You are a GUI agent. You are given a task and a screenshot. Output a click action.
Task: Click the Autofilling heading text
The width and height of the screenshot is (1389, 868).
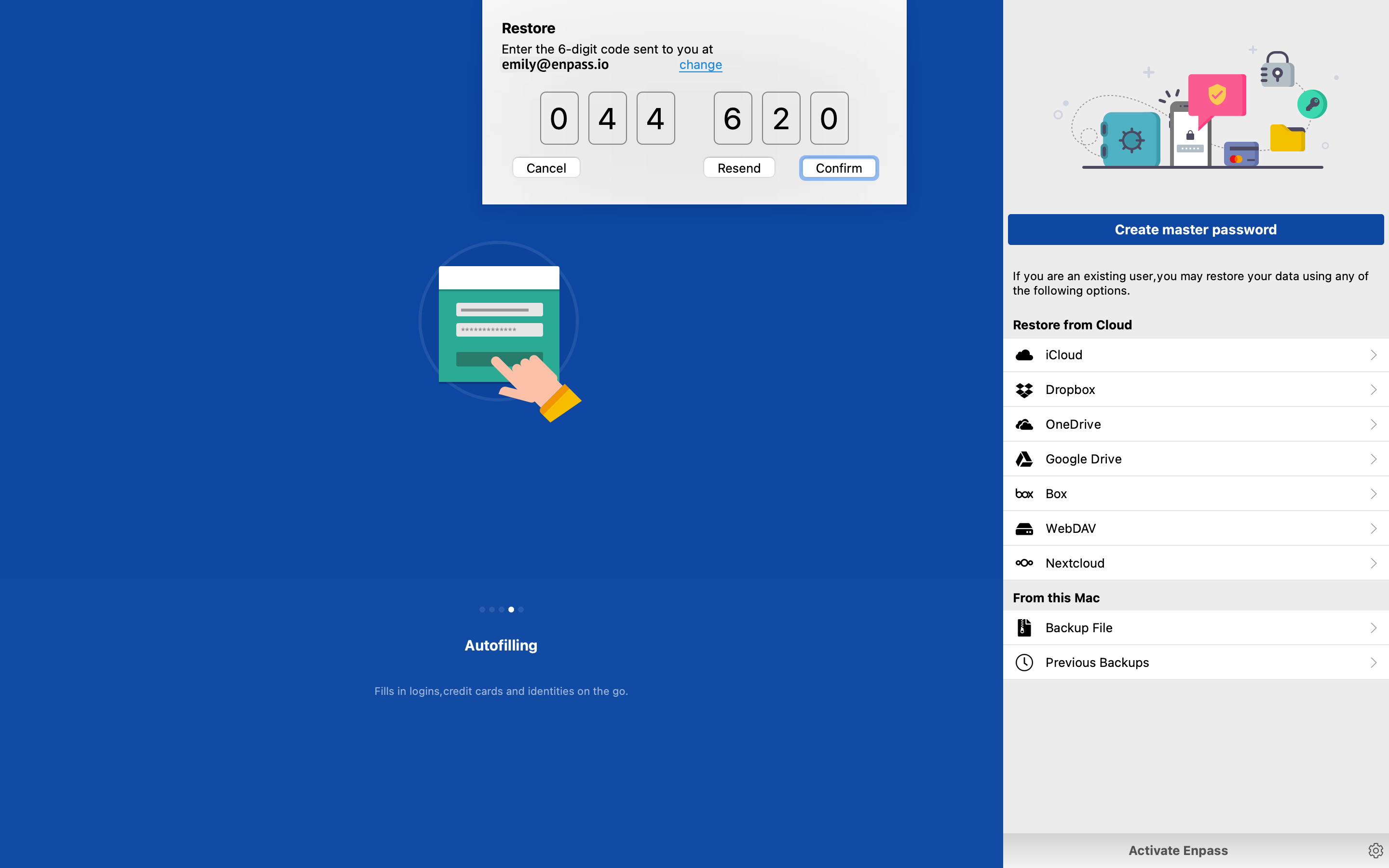tap(501, 645)
